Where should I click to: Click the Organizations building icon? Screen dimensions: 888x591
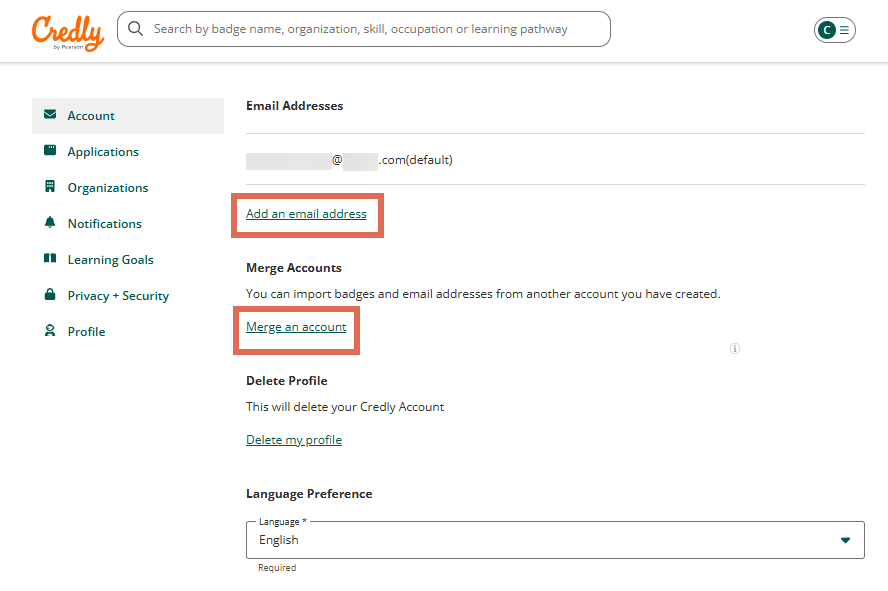pos(50,186)
